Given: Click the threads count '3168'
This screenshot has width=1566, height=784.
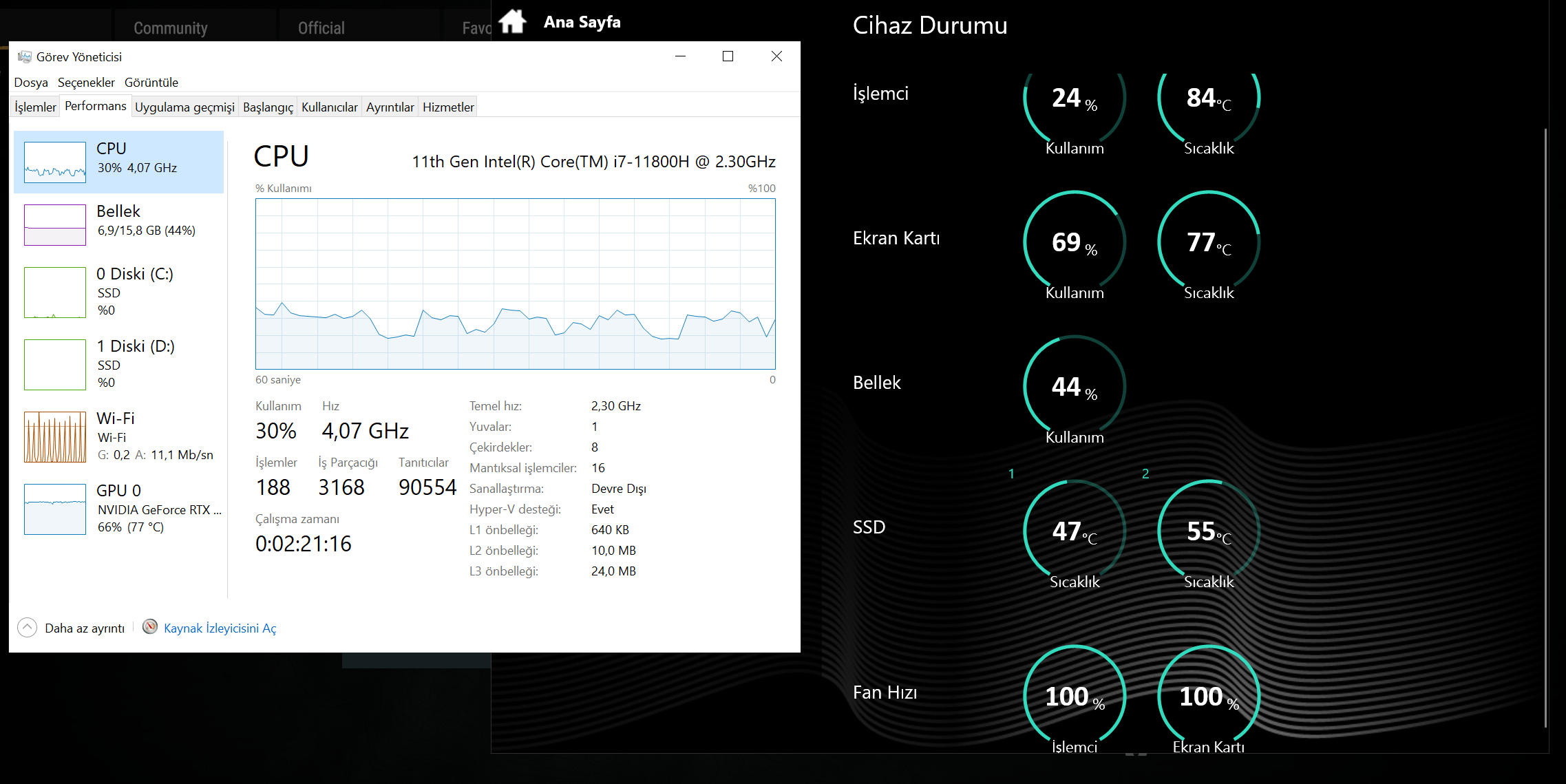Looking at the screenshot, I should [341, 487].
